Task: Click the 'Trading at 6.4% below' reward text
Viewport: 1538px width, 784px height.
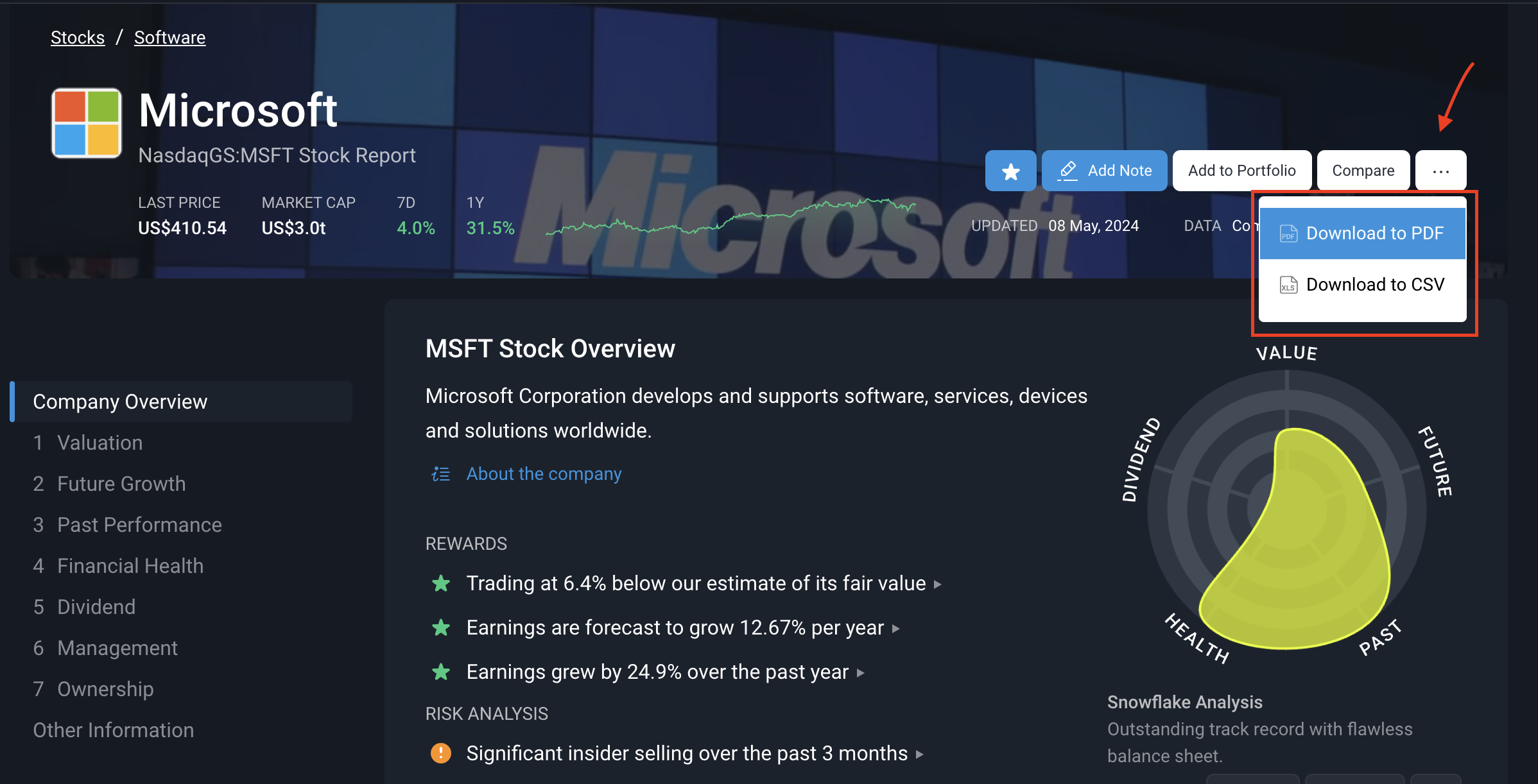Action: (696, 583)
